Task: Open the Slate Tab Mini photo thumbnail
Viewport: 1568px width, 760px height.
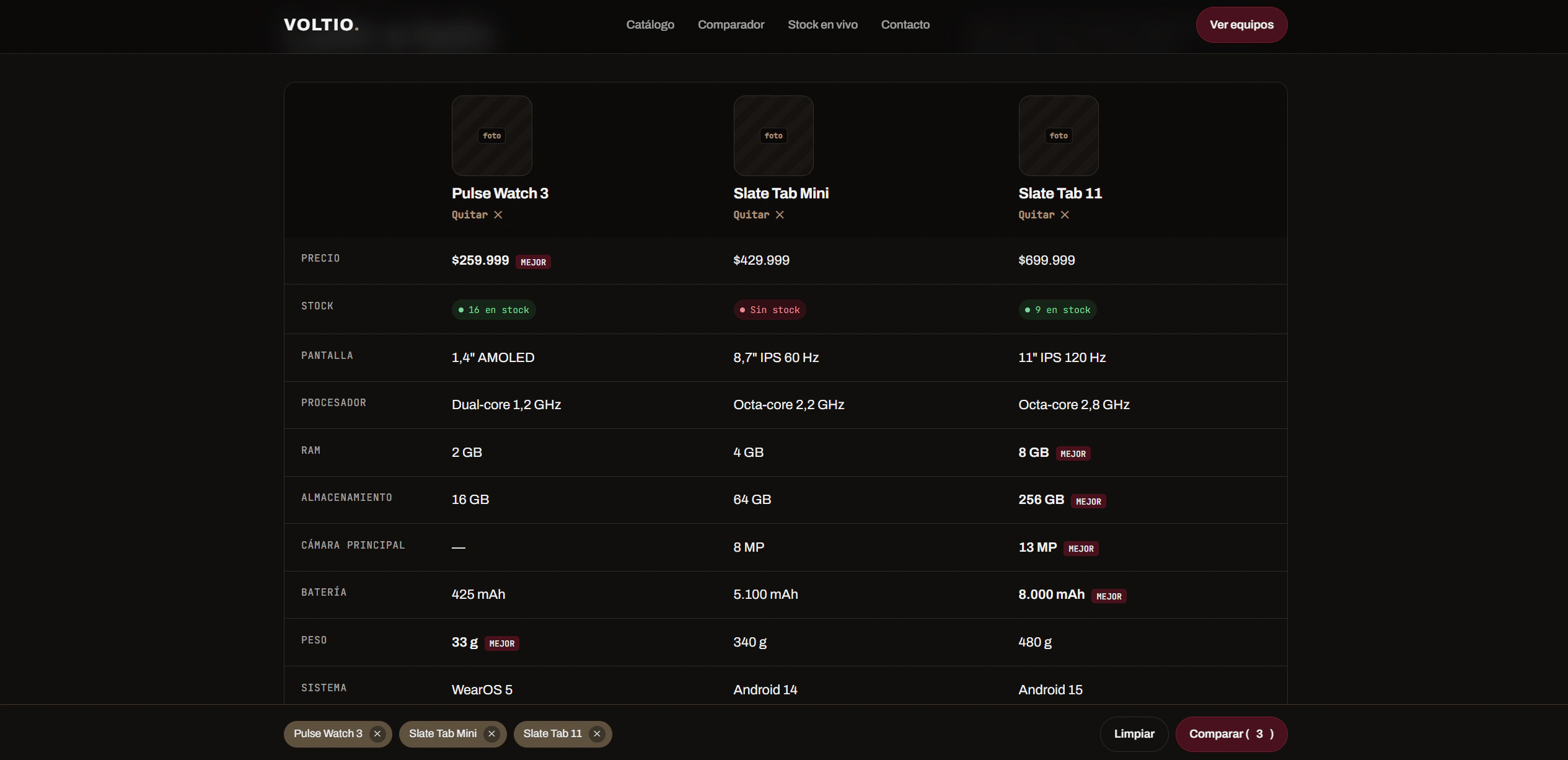Action: click(773, 136)
